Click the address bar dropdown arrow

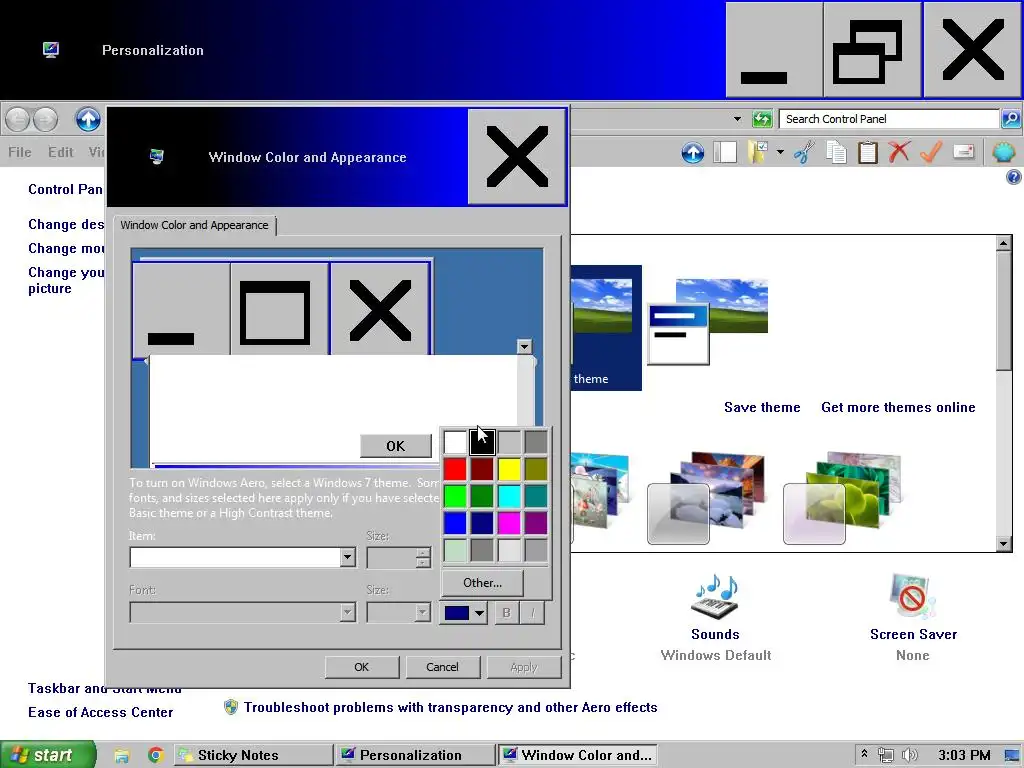tap(737, 119)
